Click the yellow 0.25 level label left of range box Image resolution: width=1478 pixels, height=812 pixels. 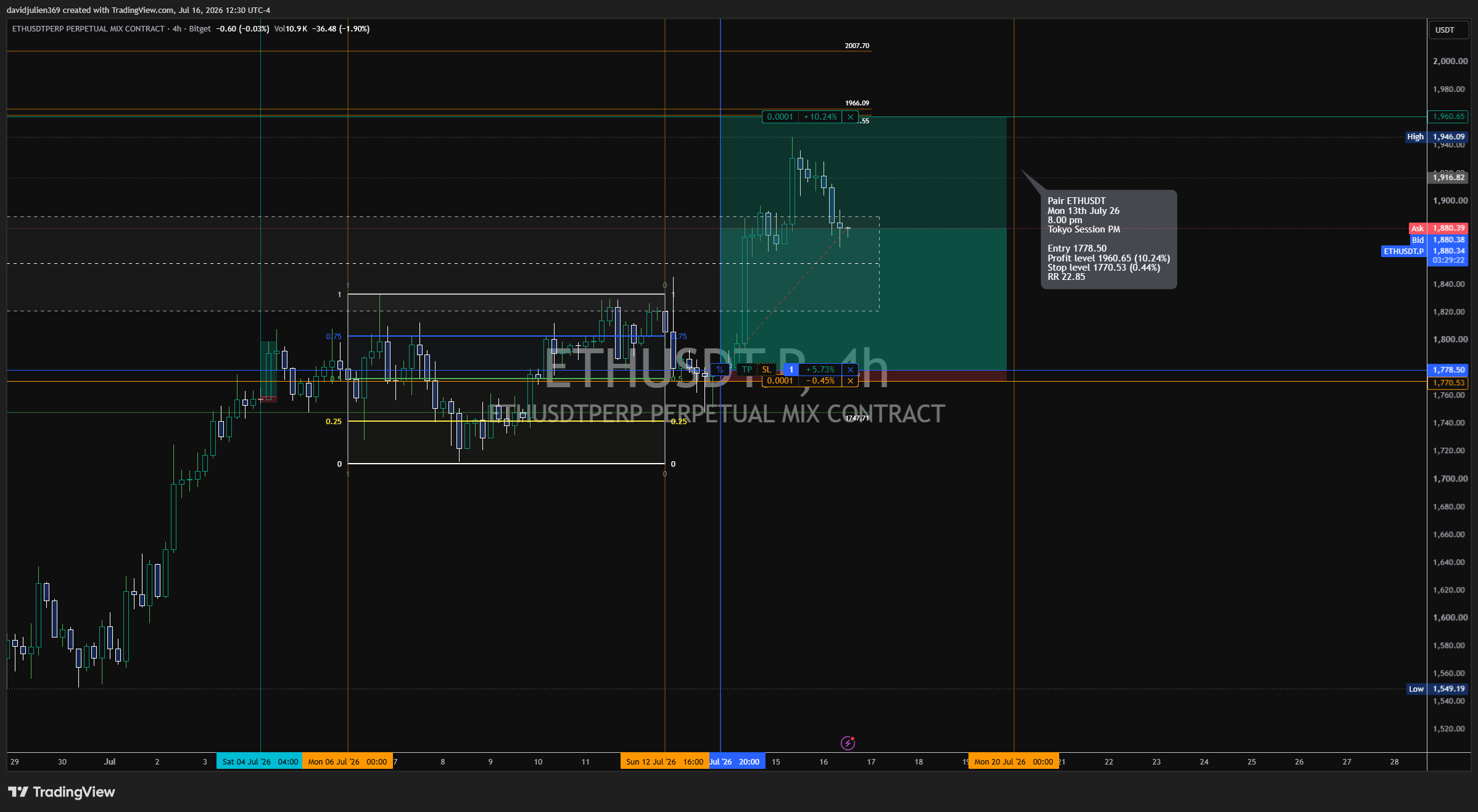coord(333,422)
